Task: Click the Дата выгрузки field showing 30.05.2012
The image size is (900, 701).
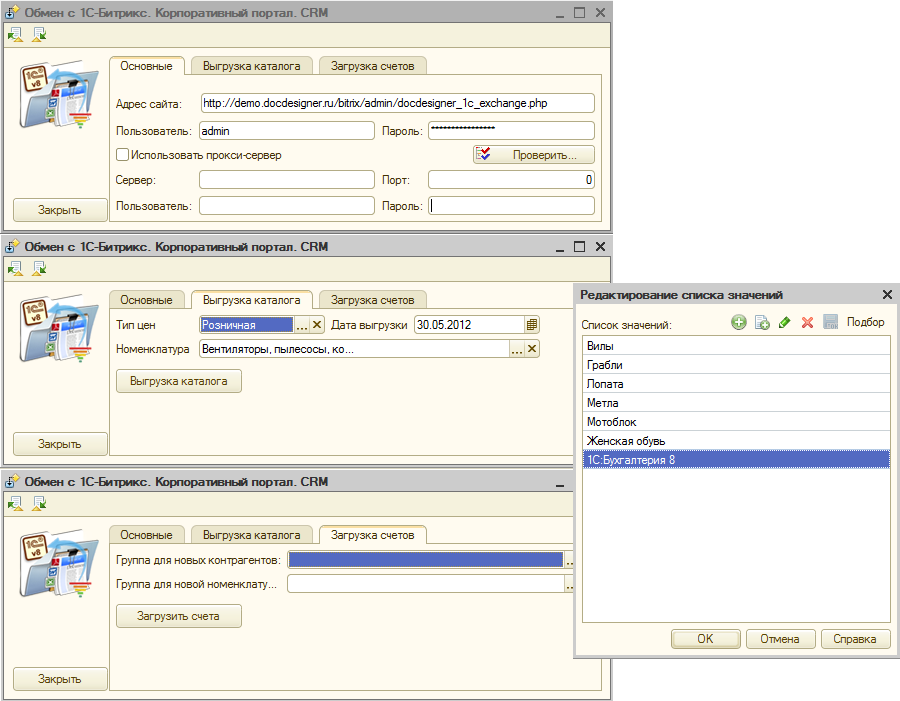Action: (470, 325)
